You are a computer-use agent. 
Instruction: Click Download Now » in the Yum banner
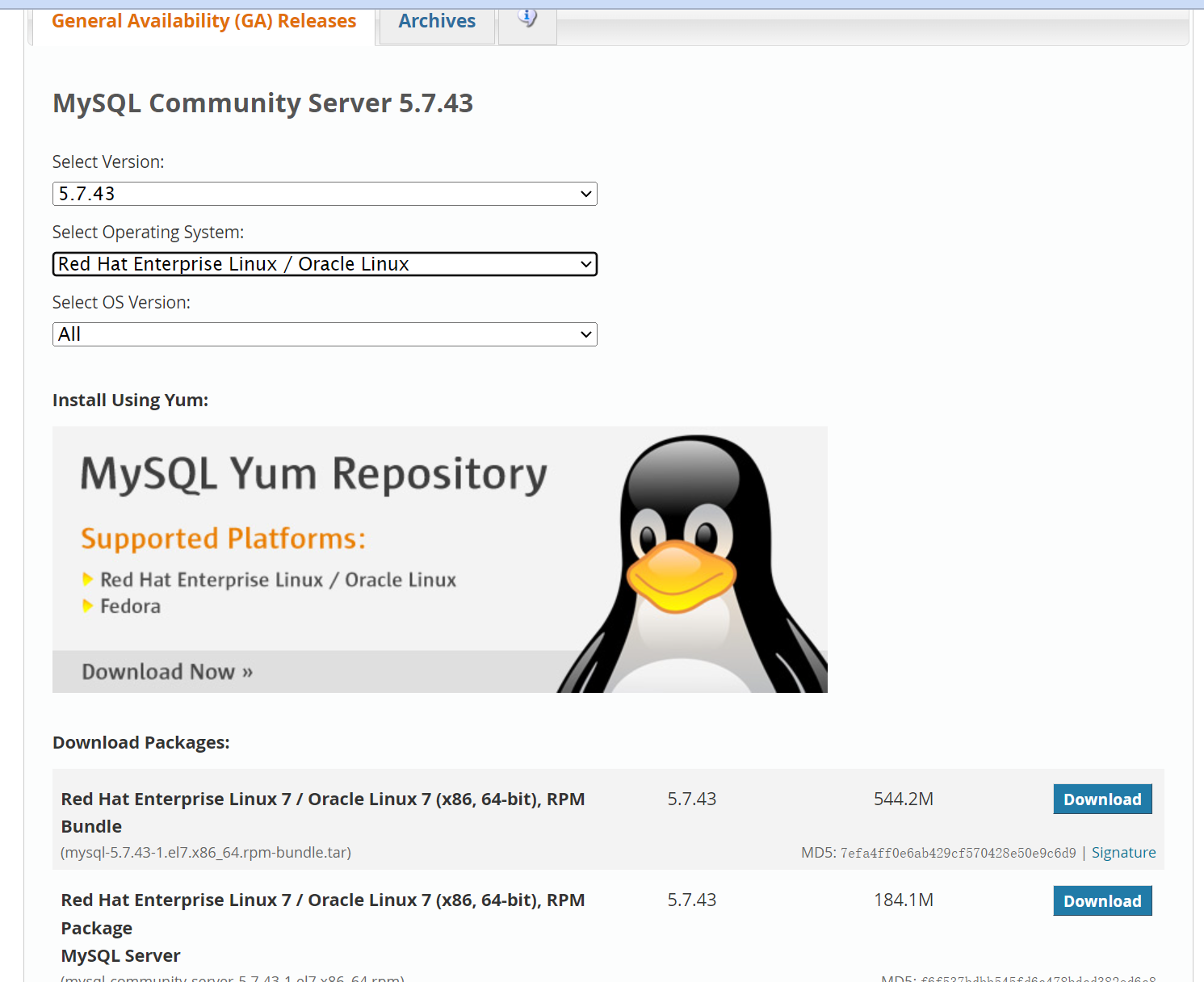167,672
